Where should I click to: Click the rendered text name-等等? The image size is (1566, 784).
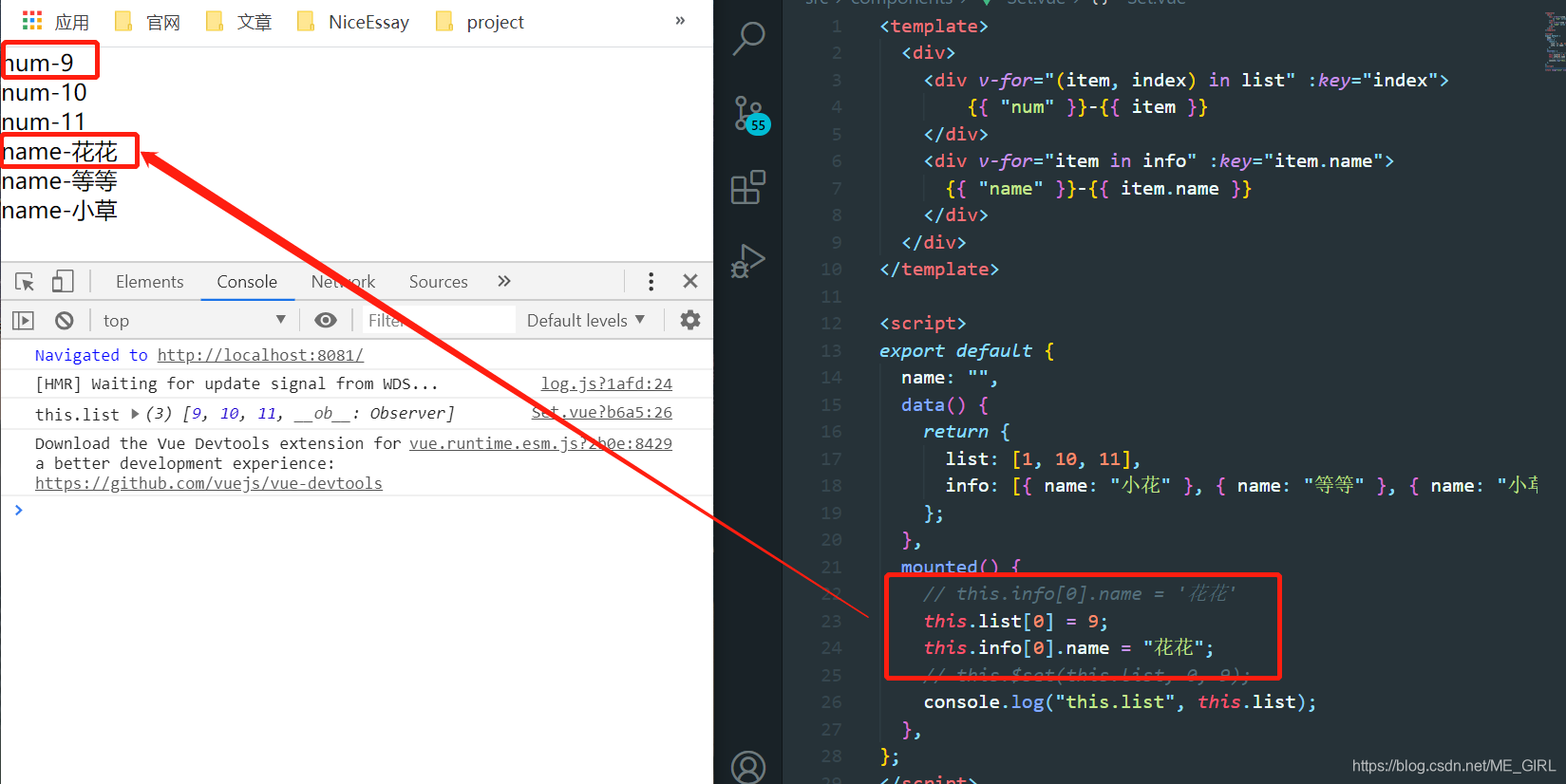59,181
